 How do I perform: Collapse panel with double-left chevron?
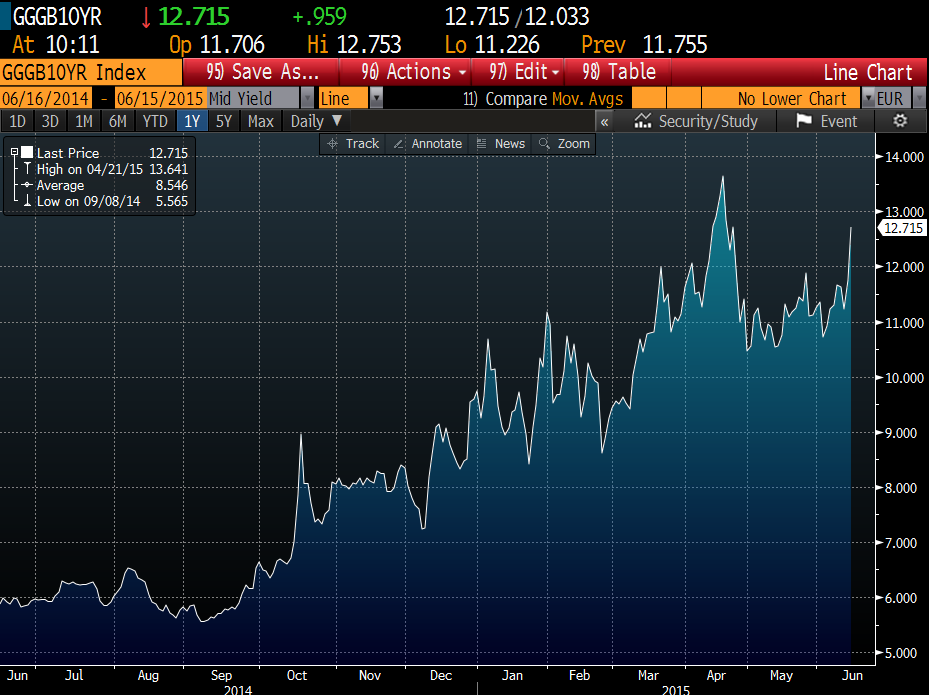point(604,121)
